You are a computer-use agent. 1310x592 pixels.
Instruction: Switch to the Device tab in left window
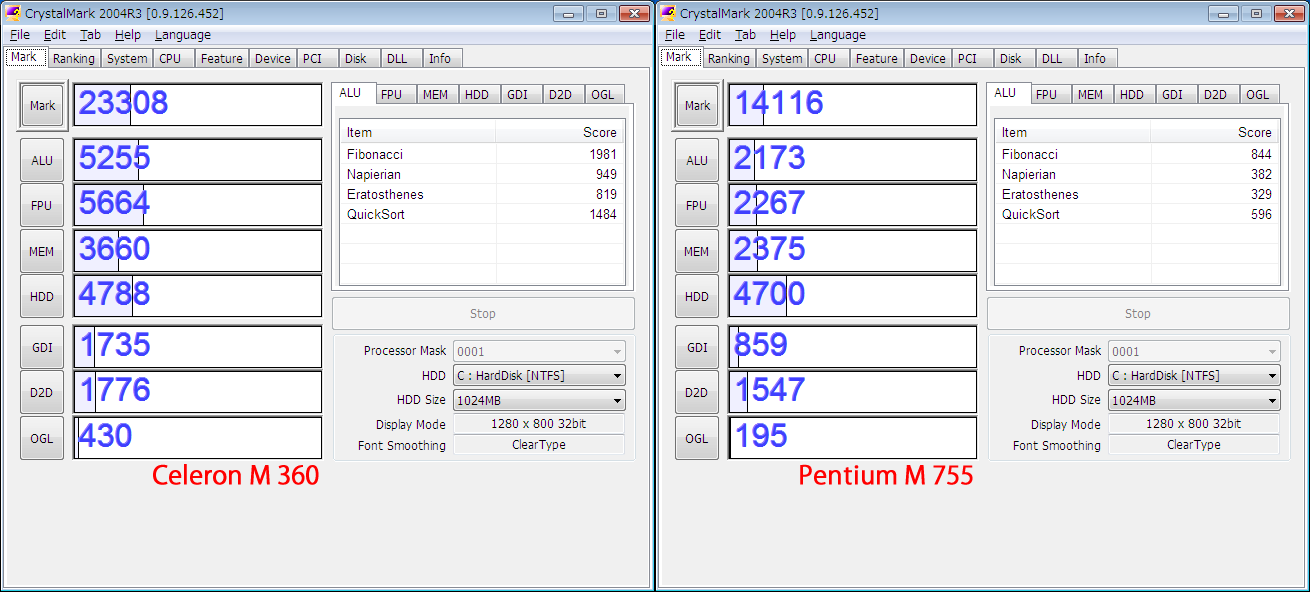click(x=273, y=59)
